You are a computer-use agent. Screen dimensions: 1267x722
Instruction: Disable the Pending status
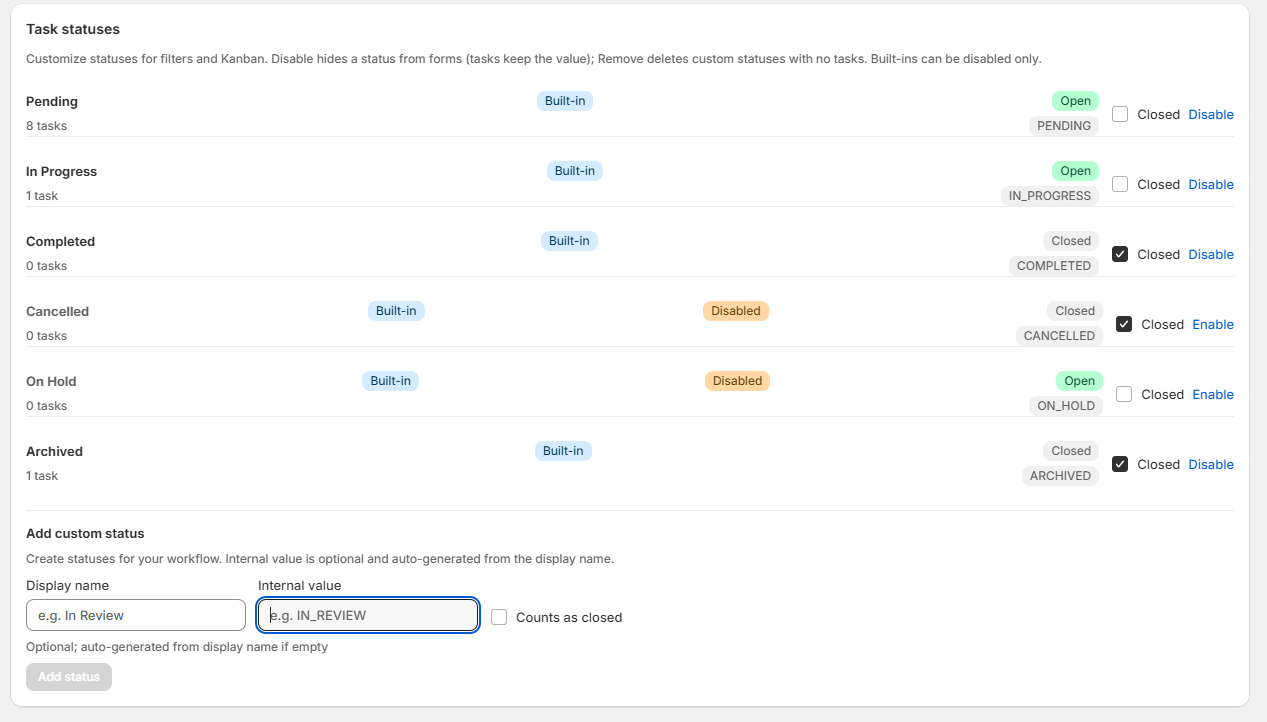1211,114
